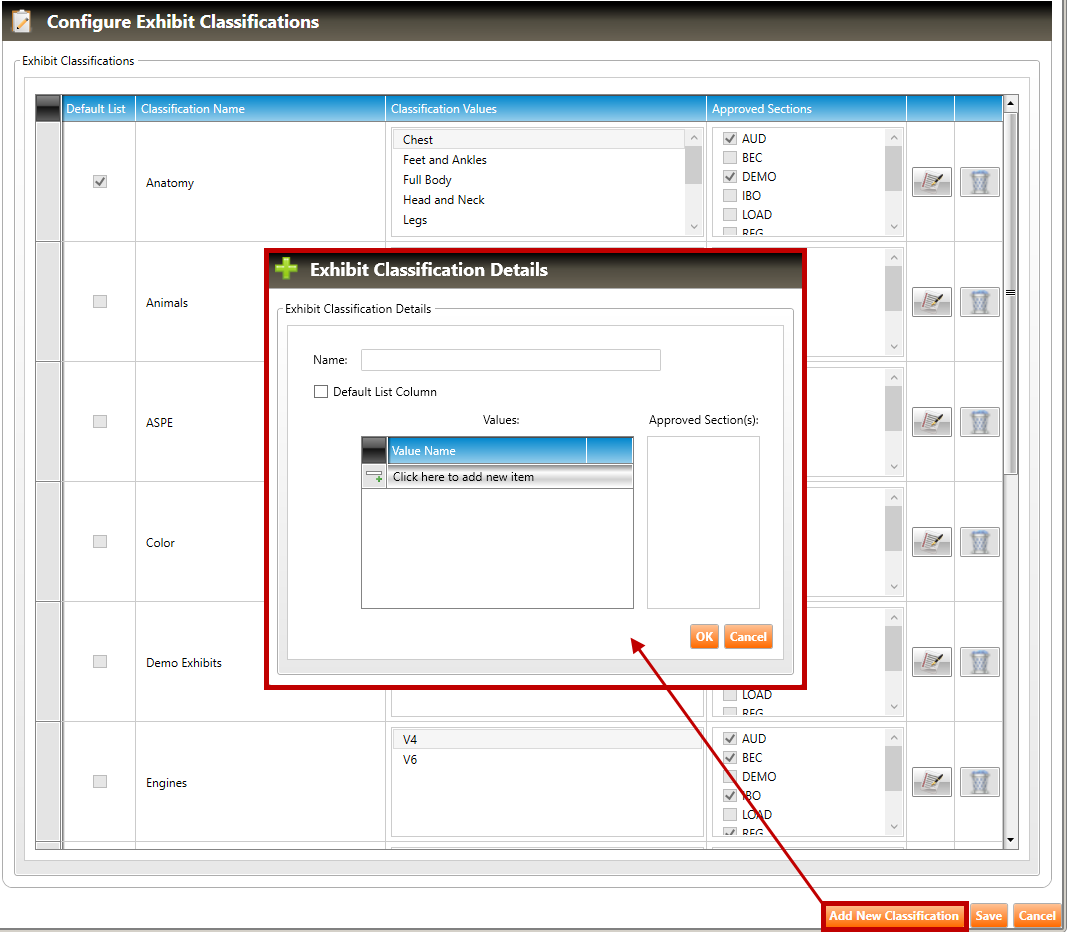Enable the Default List Column checkbox

point(321,392)
